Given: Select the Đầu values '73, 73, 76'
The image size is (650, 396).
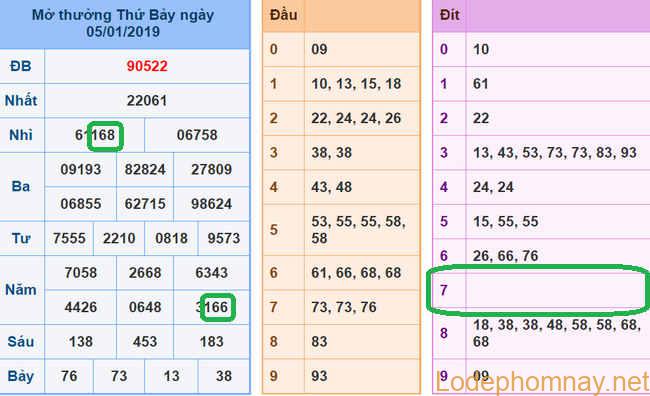Looking at the screenshot, I should (344, 307).
